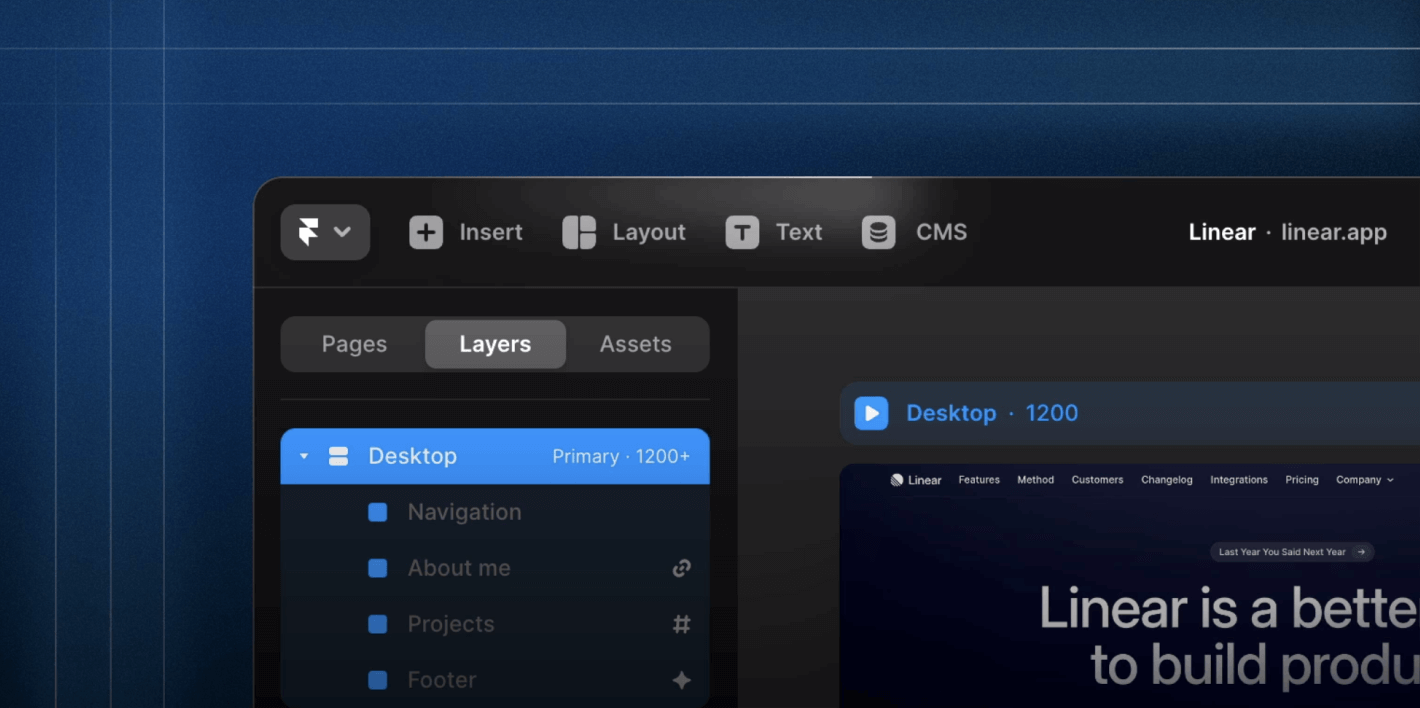
Task: Click Method in preview navigation
Action: (x=1036, y=480)
